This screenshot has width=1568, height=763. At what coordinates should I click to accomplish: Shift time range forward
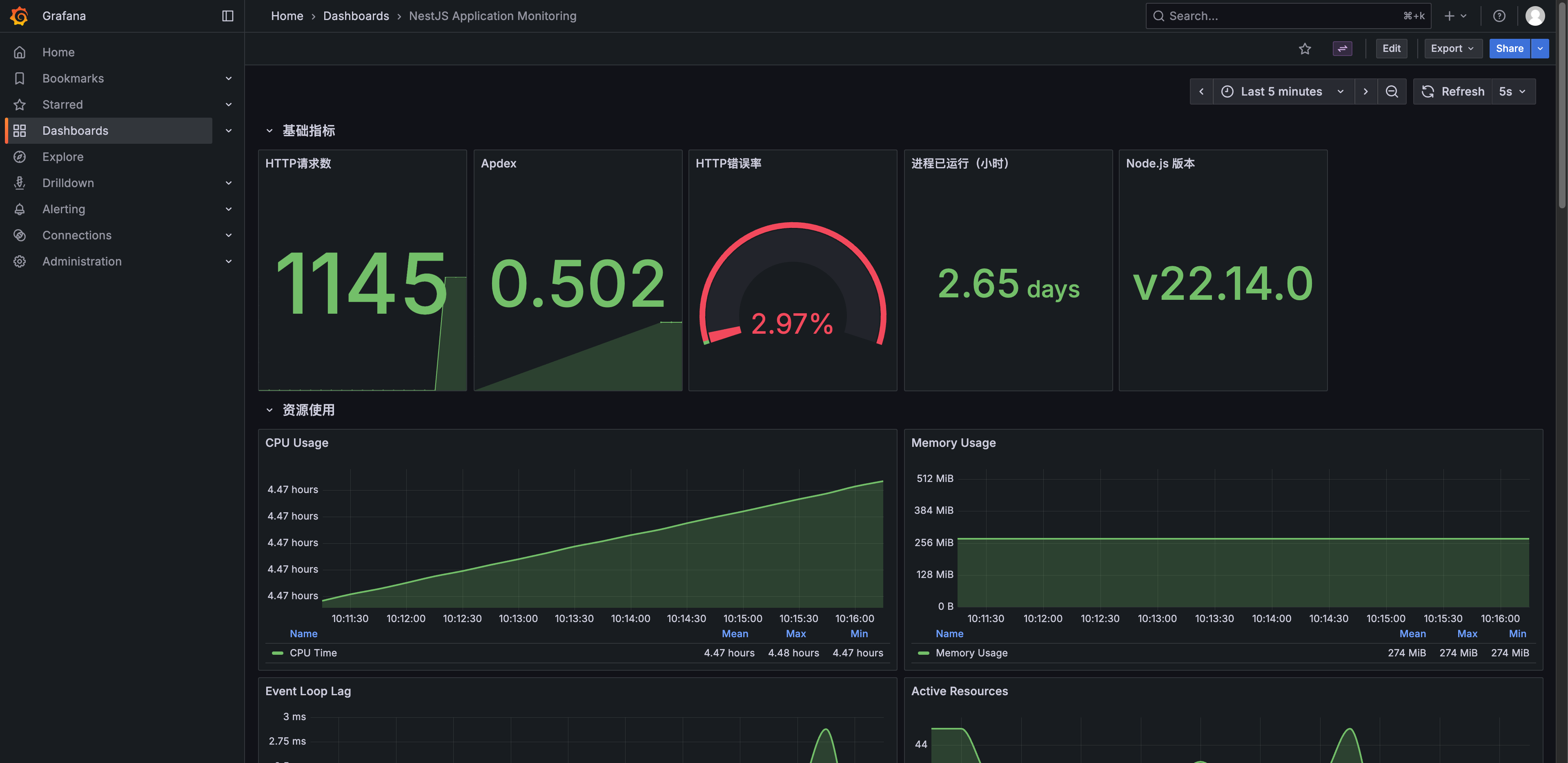1365,91
